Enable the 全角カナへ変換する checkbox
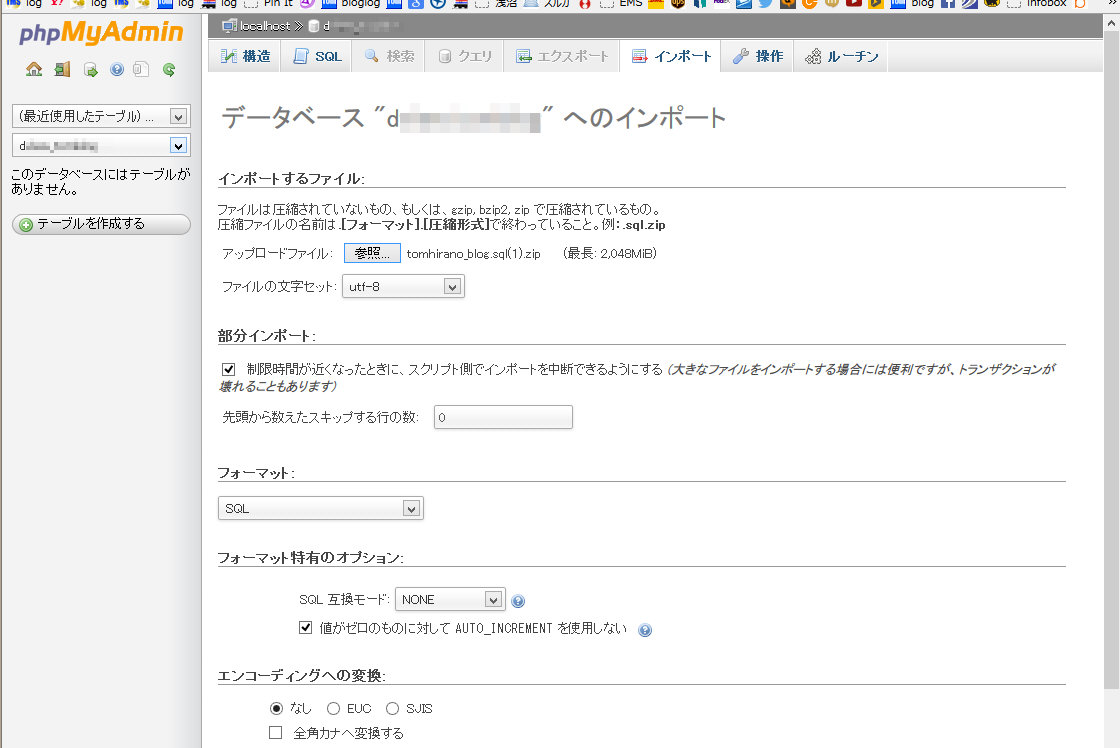1120x748 pixels. pos(276,733)
